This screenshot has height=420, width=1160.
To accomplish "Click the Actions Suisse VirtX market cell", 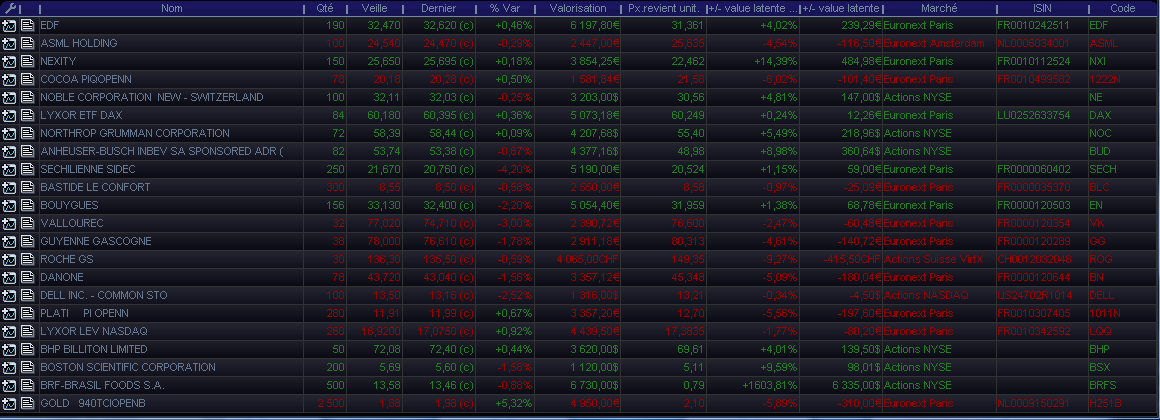I will 939,260.
